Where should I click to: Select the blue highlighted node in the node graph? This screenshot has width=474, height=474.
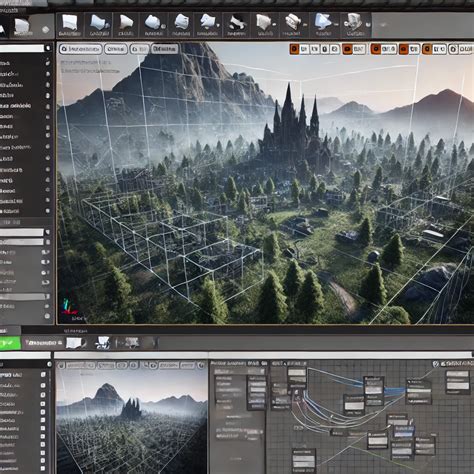click(404, 432)
